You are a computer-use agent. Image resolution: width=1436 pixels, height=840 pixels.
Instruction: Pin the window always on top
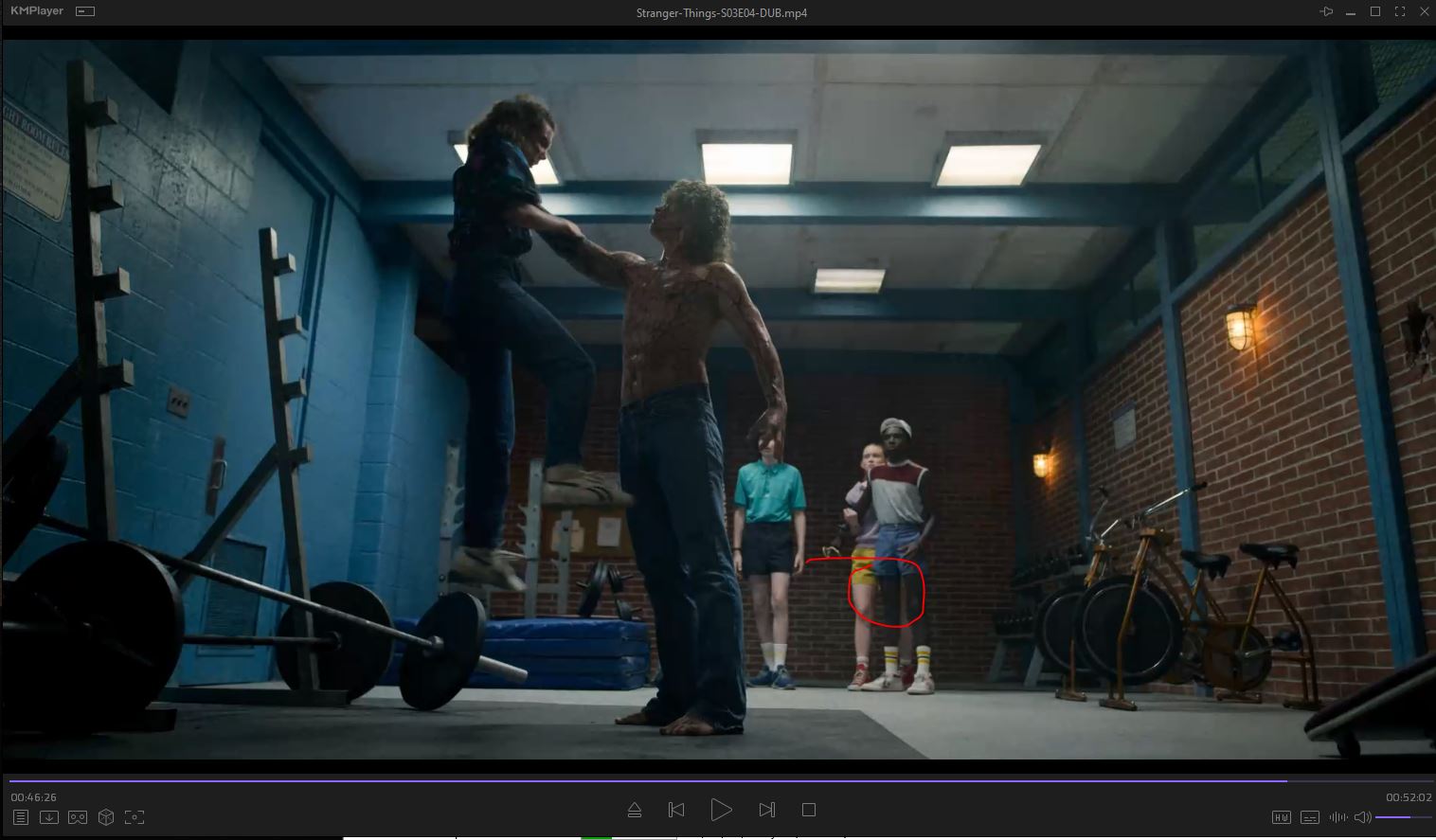pos(1326,11)
